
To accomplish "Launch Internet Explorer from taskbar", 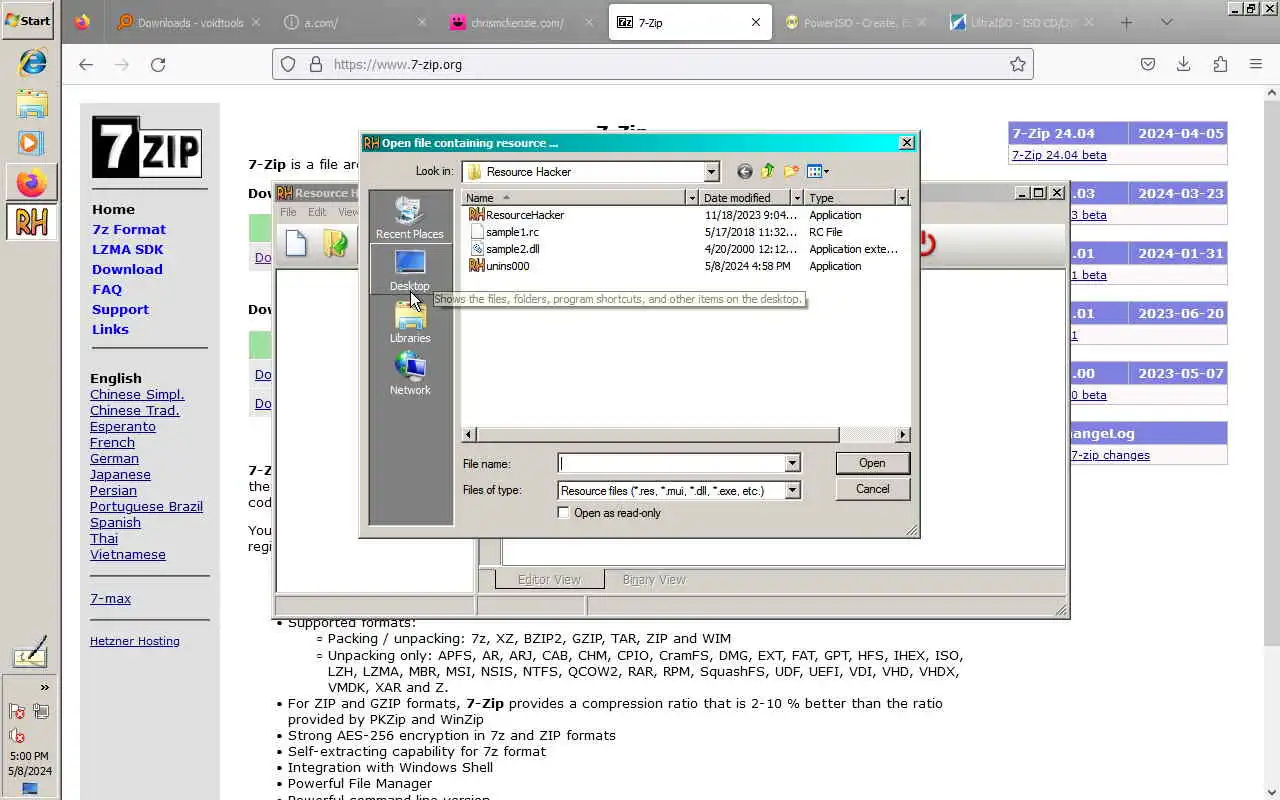I will (x=31, y=62).
